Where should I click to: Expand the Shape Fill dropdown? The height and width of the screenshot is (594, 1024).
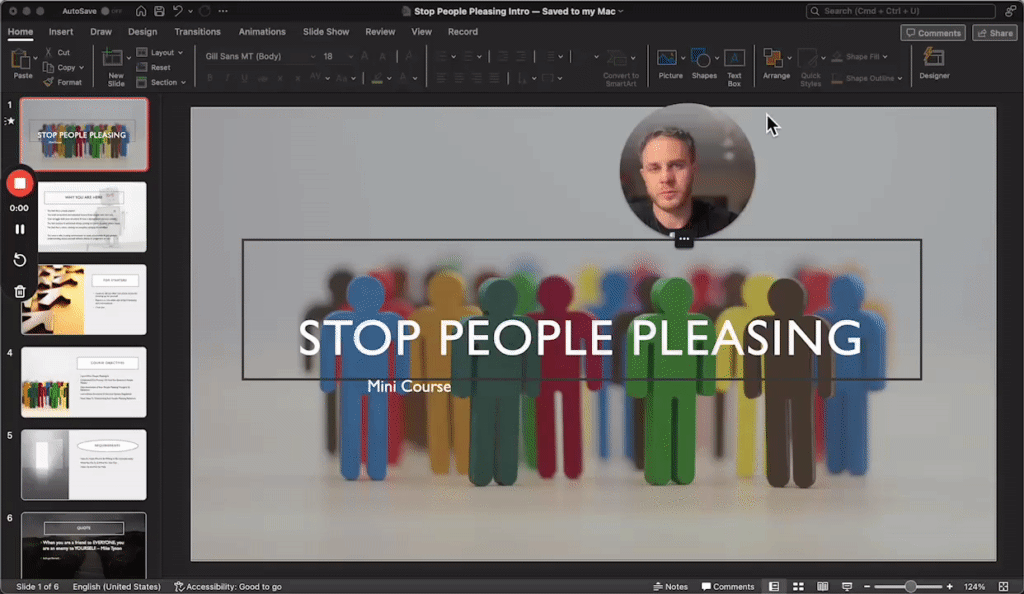[x=887, y=56]
